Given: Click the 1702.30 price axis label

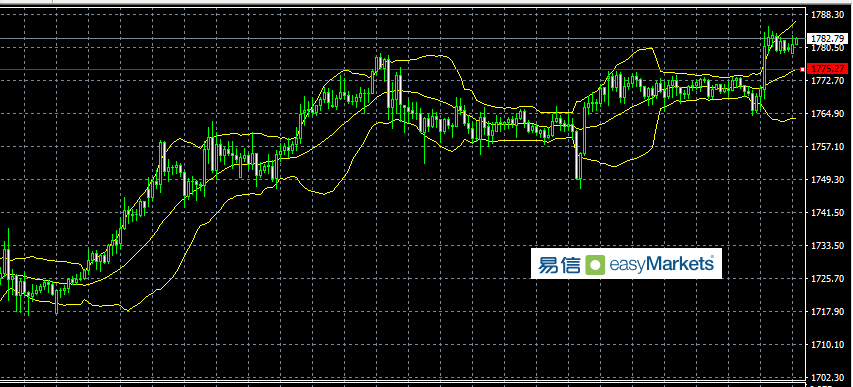Looking at the screenshot, I should (x=827, y=377).
